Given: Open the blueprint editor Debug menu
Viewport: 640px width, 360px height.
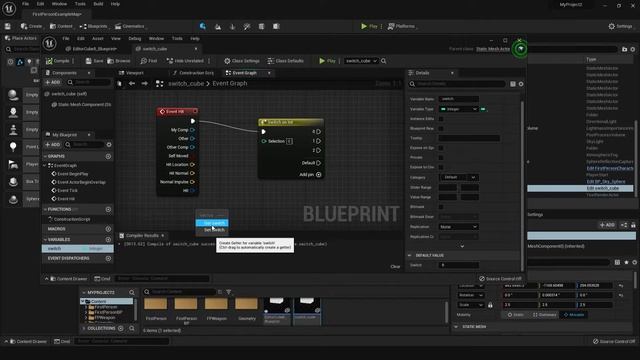Looking at the screenshot, I should (x=135, y=38).
